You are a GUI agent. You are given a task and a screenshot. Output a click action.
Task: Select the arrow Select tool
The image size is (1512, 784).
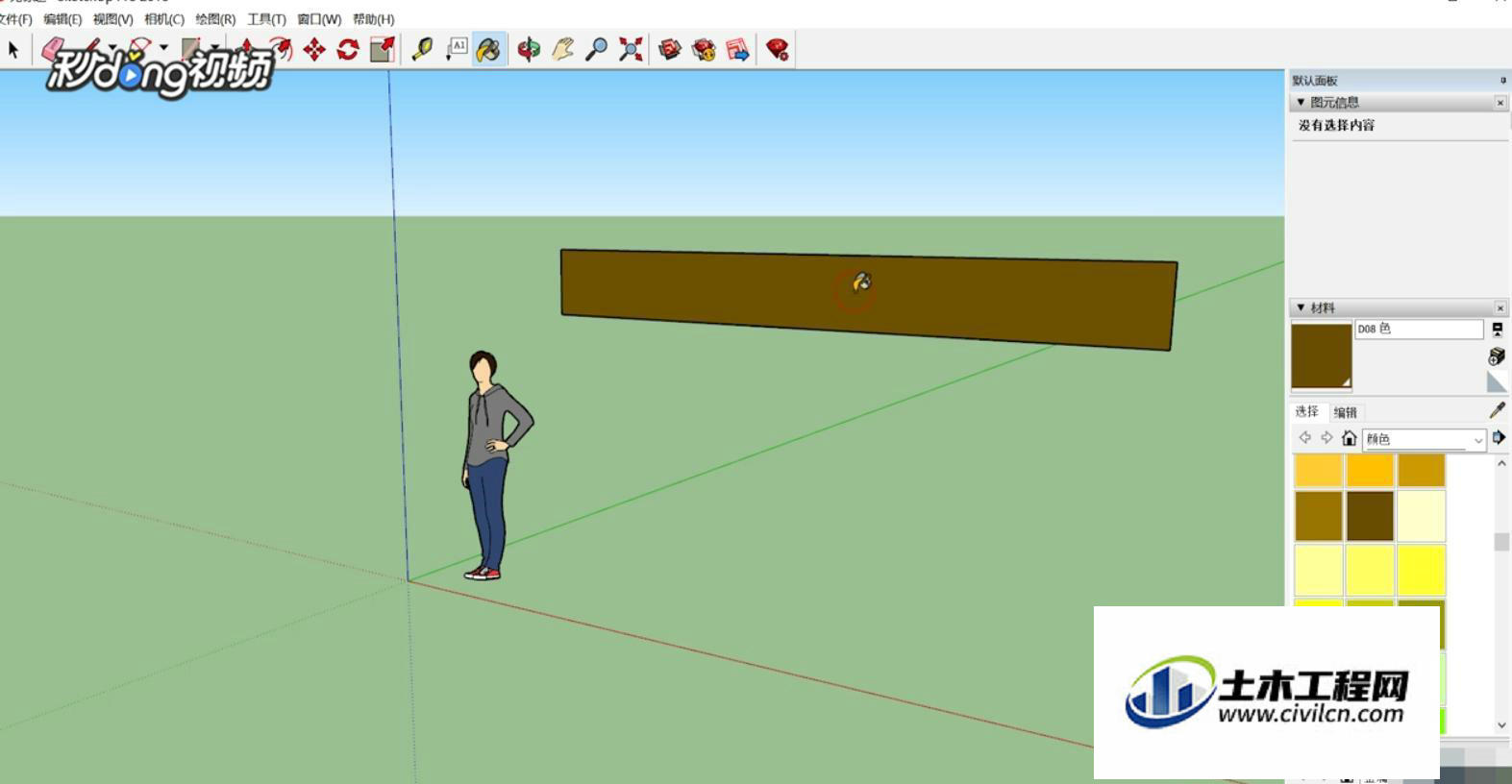13,49
